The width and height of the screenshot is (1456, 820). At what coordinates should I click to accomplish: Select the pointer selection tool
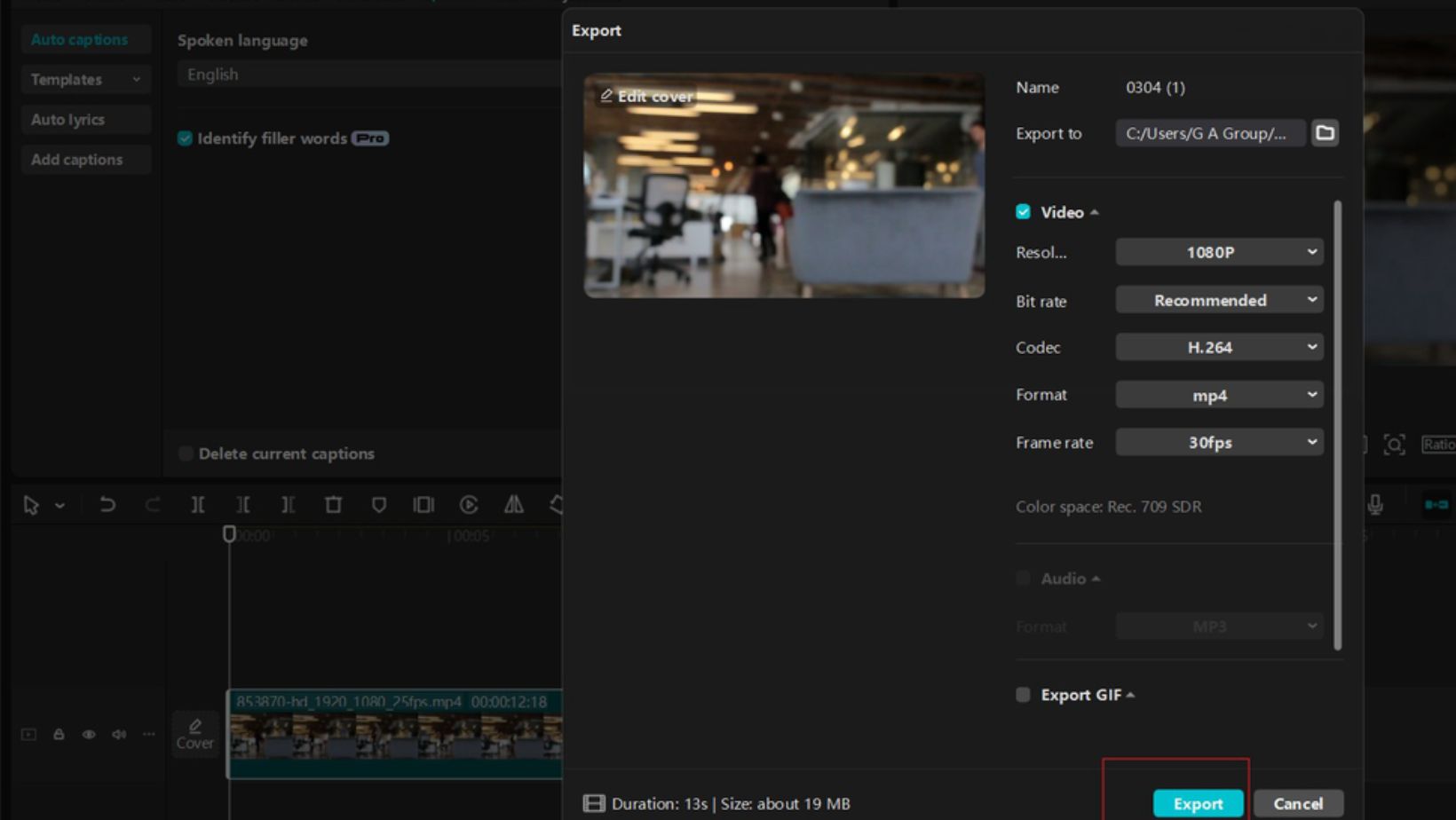coord(31,505)
